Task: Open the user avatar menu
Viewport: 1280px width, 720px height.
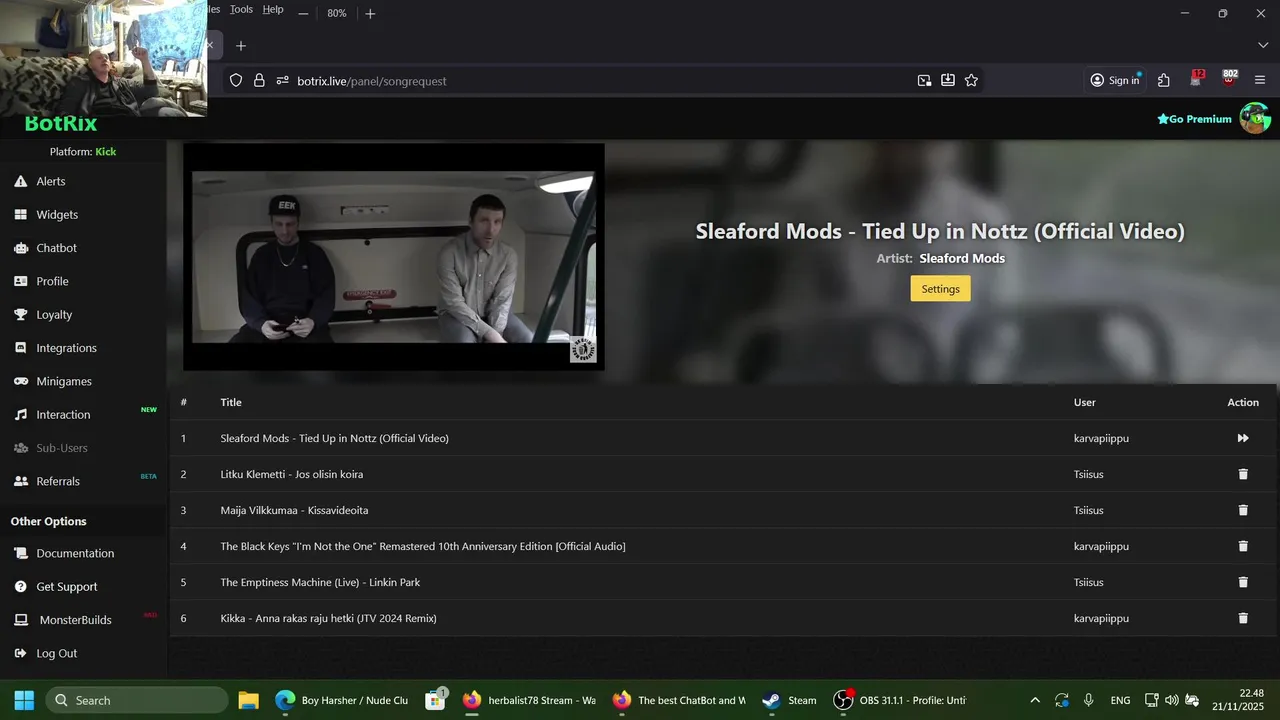Action: pyautogui.click(x=1255, y=118)
